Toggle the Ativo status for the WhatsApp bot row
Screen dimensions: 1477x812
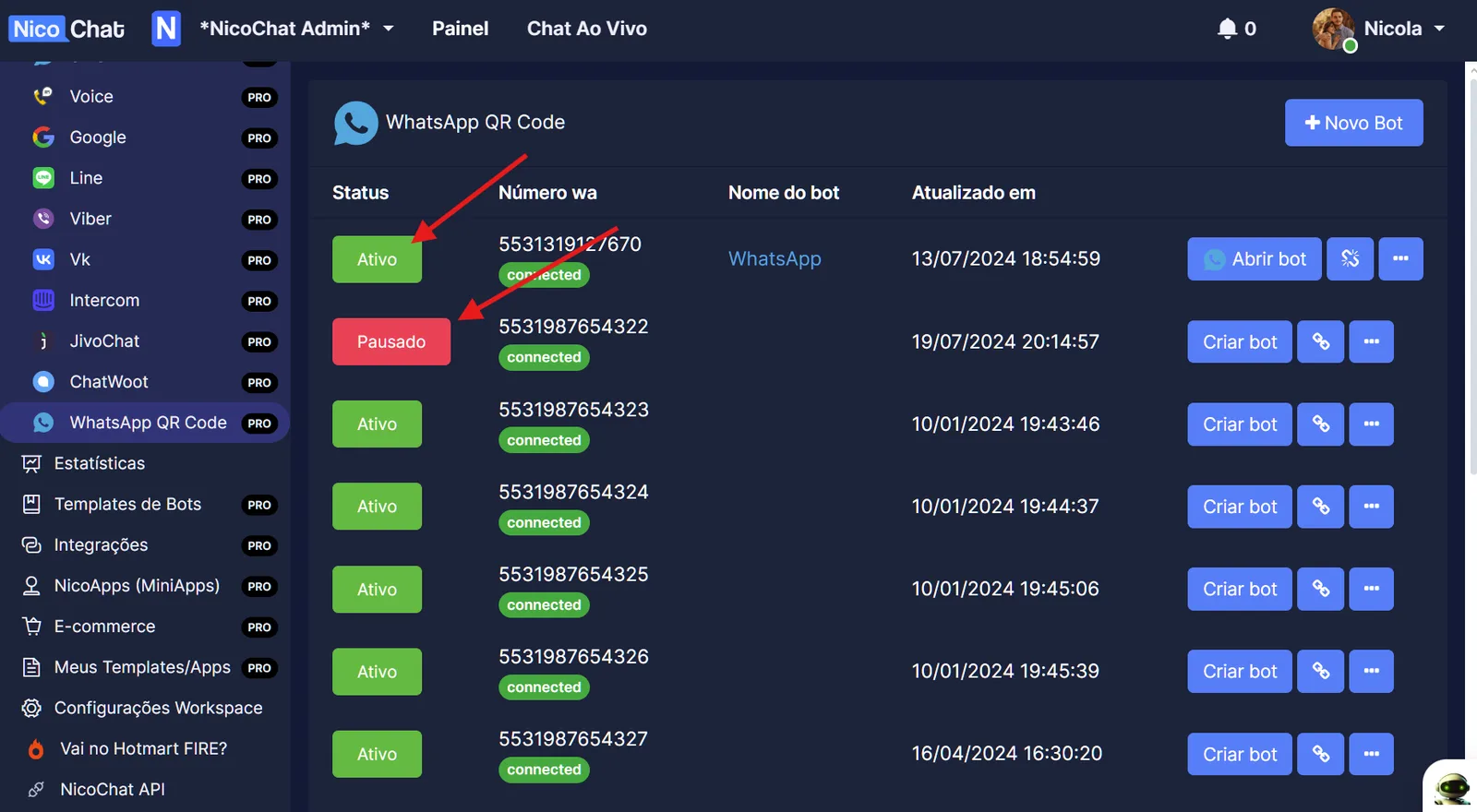377,259
